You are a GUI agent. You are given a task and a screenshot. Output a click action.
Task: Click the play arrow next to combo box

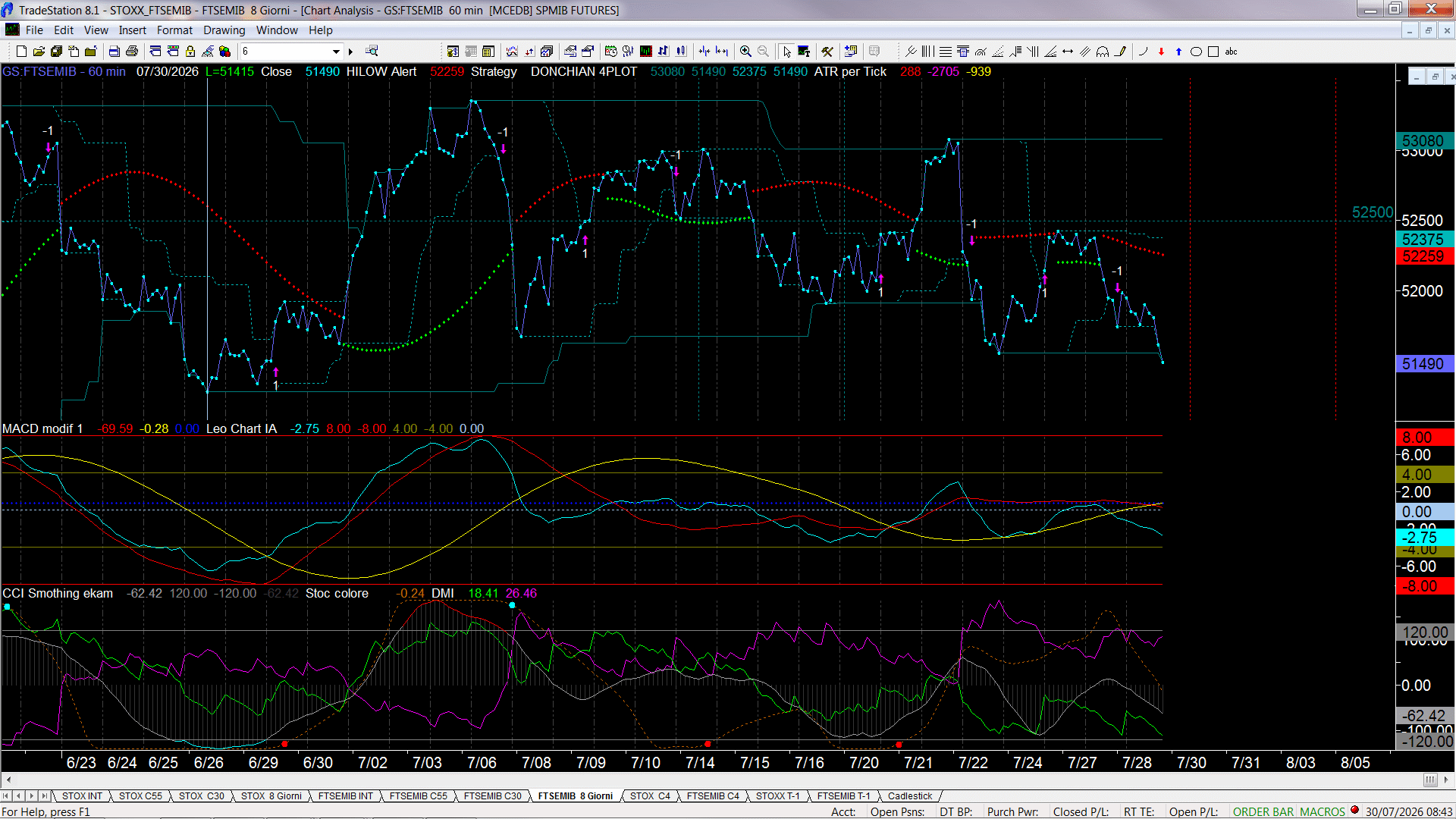point(350,52)
